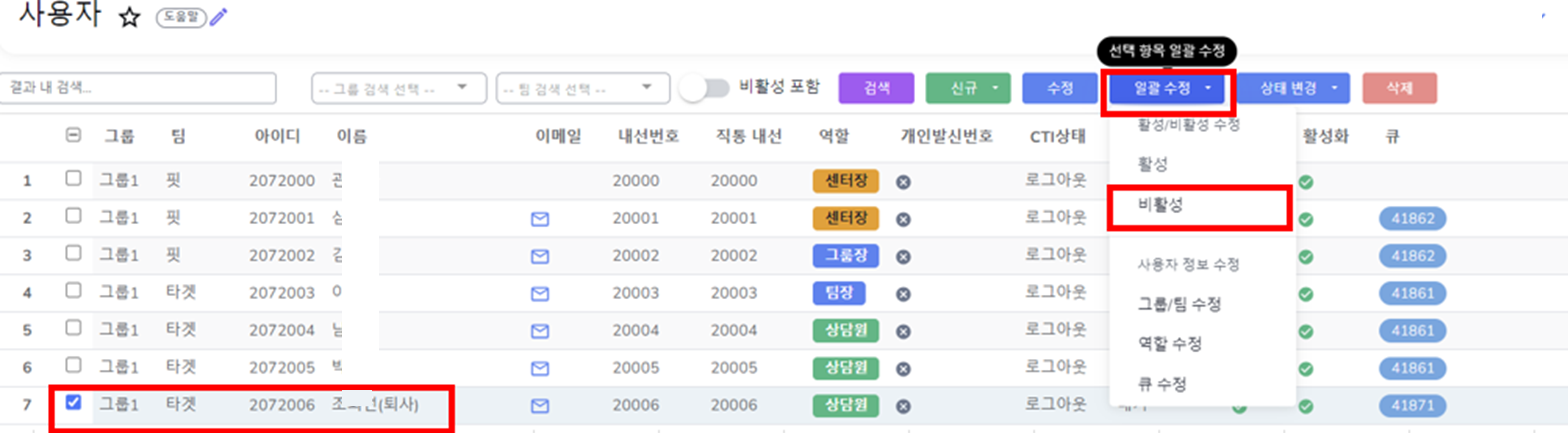Viewport: 1568px width, 433px height.
Task: Toggle the 비활성 포함 switch
Action: (705, 88)
